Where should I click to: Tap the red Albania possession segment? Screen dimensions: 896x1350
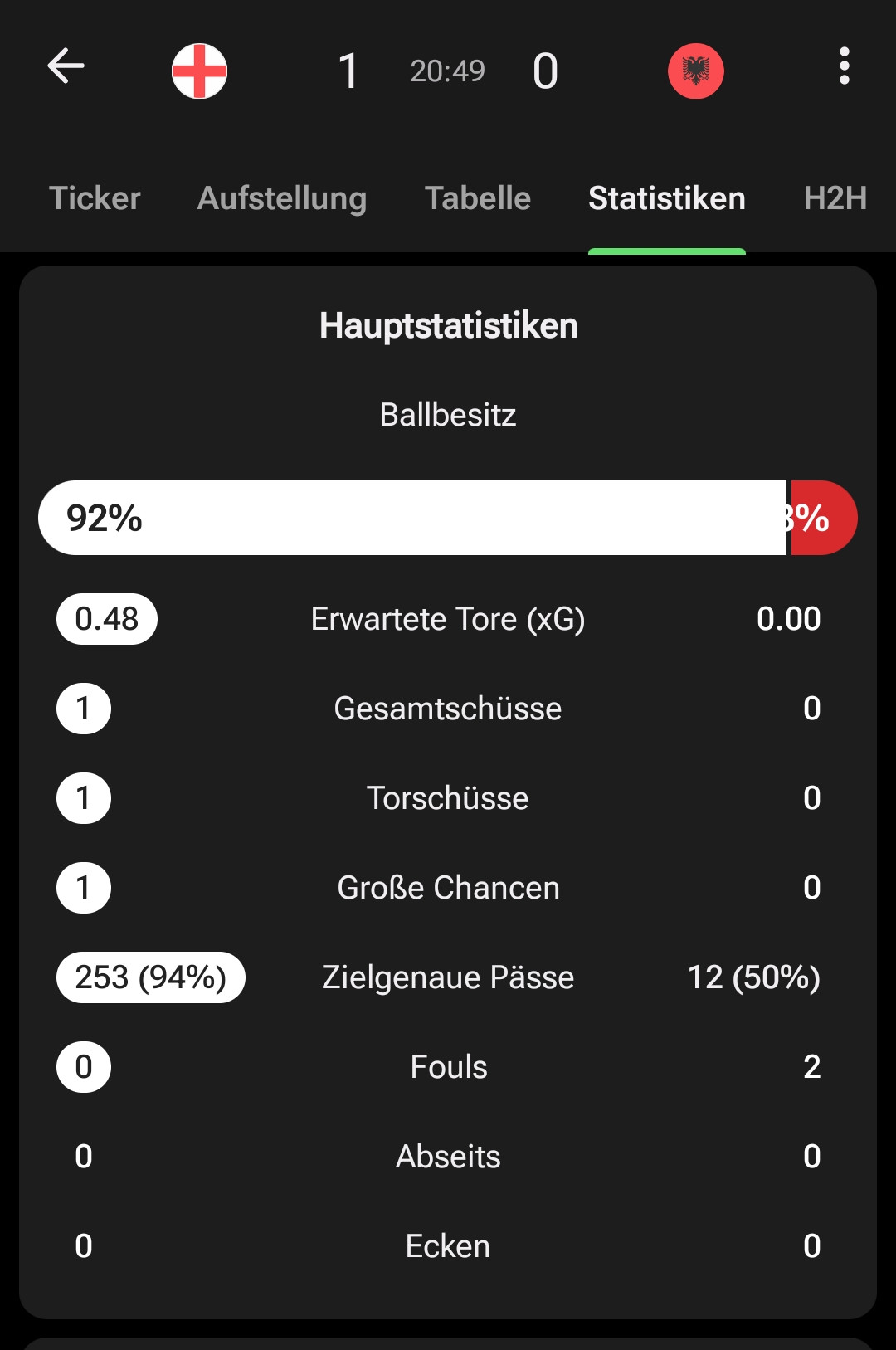(x=822, y=518)
